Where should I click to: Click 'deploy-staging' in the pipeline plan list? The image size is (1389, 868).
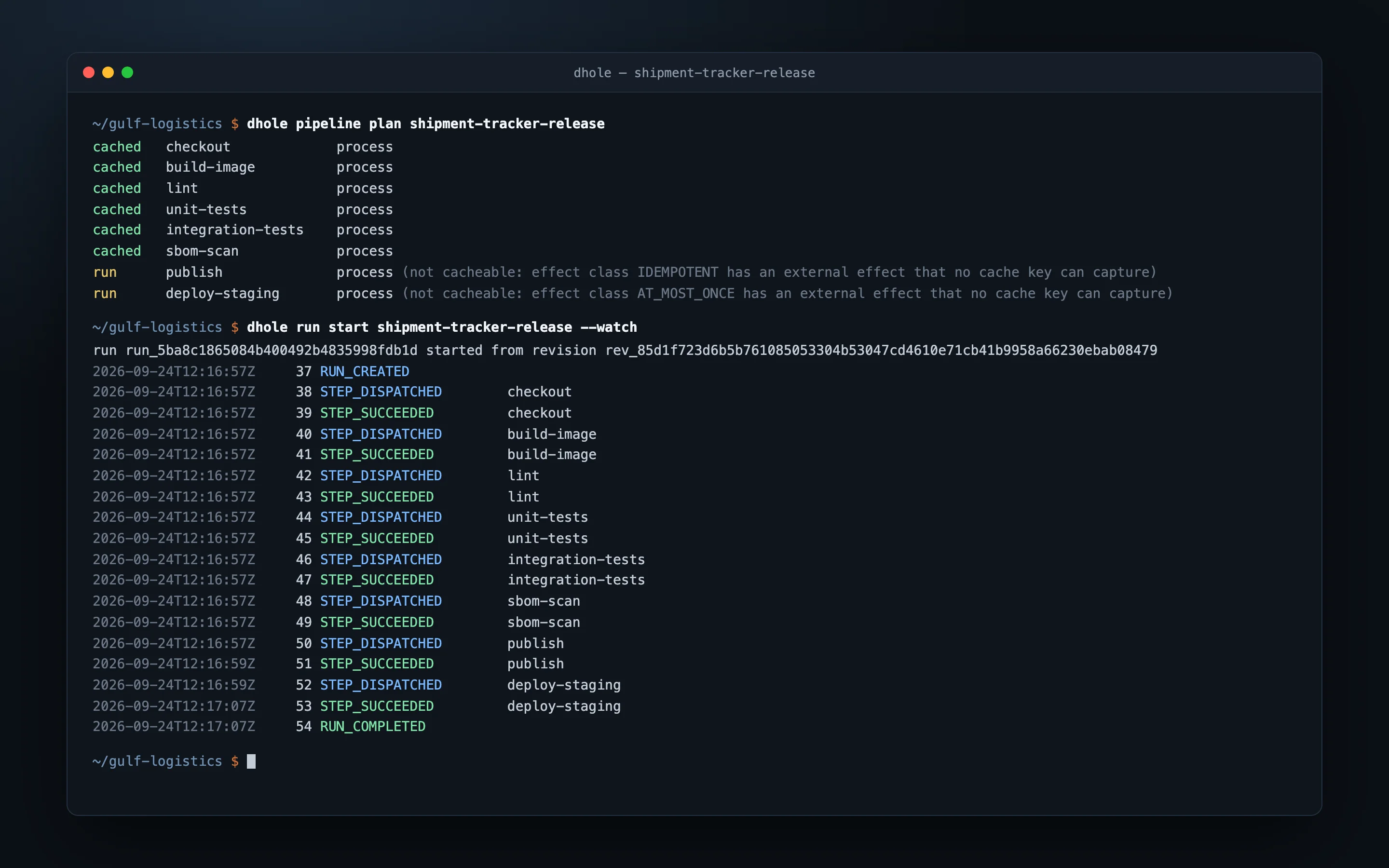(x=223, y=293)
